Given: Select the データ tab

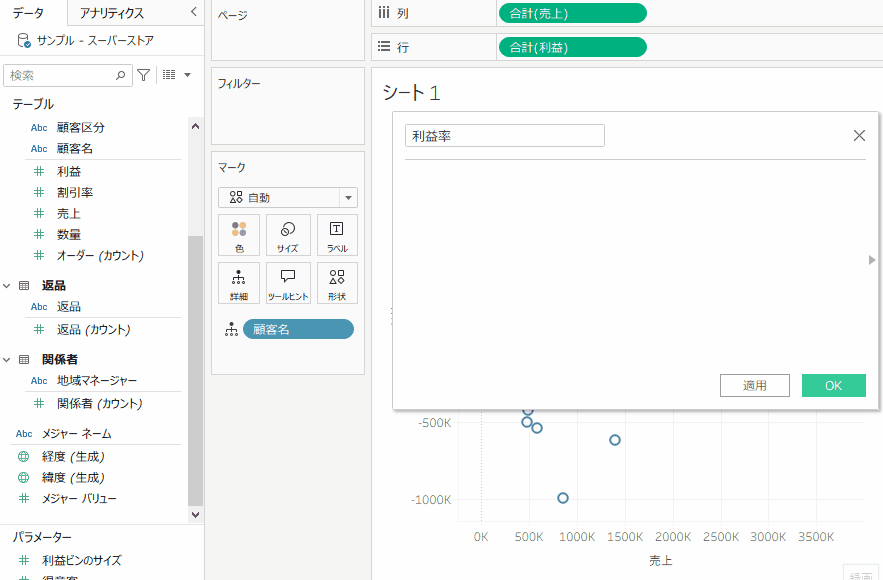Looking at the screenshot, I should point(27,13).
